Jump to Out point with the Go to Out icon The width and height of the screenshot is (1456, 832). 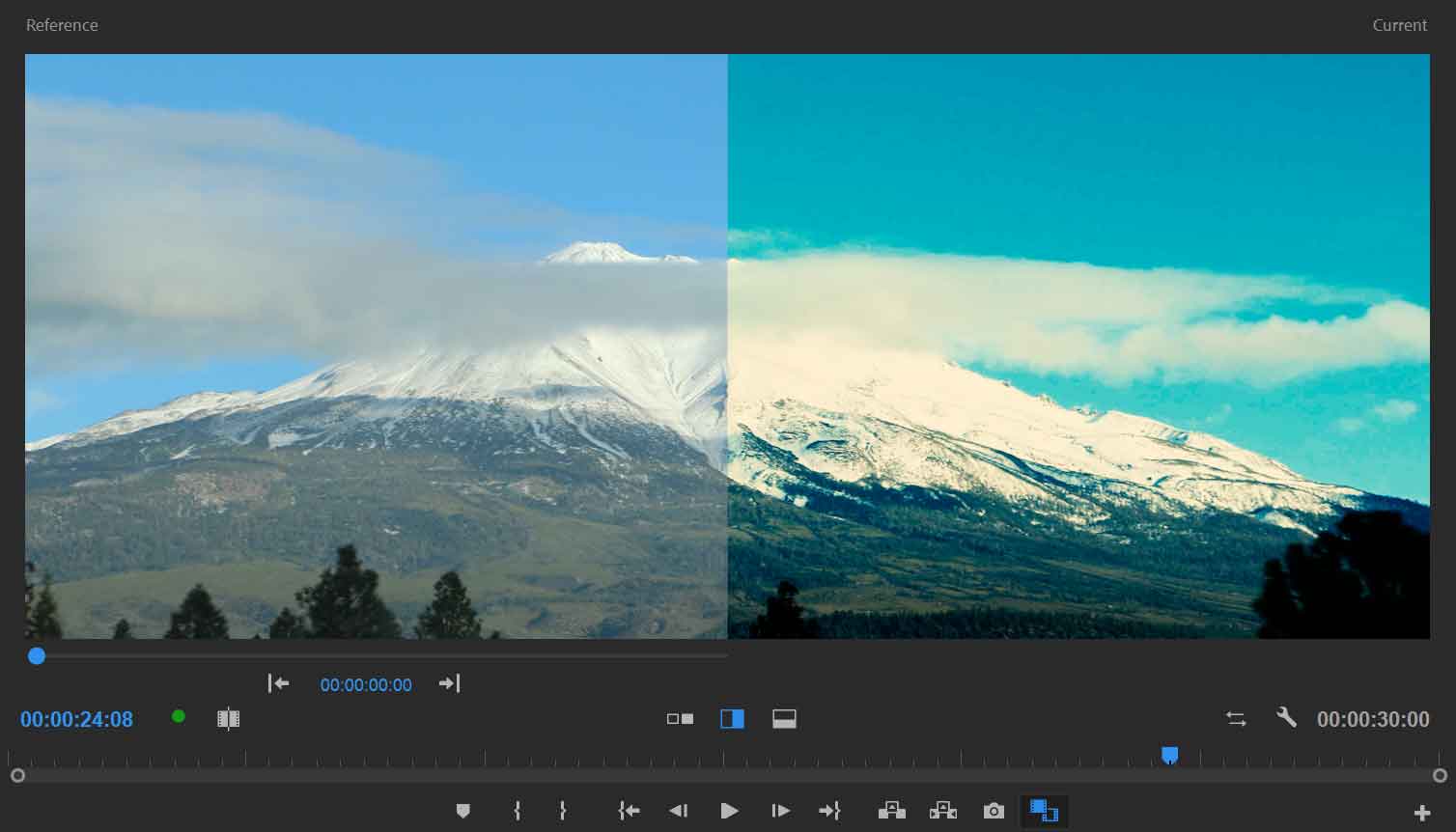pos(829,811)
